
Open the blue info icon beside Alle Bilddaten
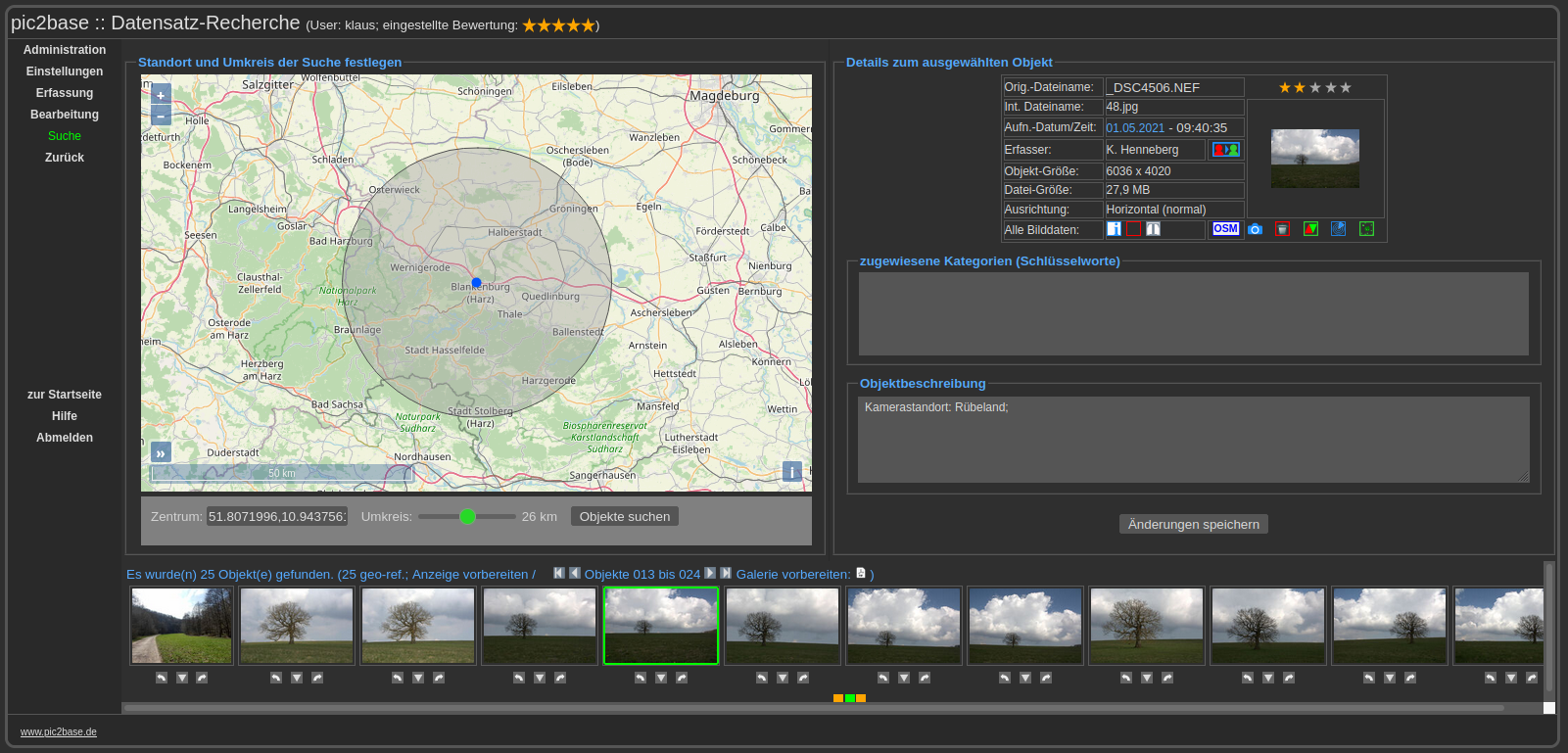pyautogui.click(x=1114, y=229)
